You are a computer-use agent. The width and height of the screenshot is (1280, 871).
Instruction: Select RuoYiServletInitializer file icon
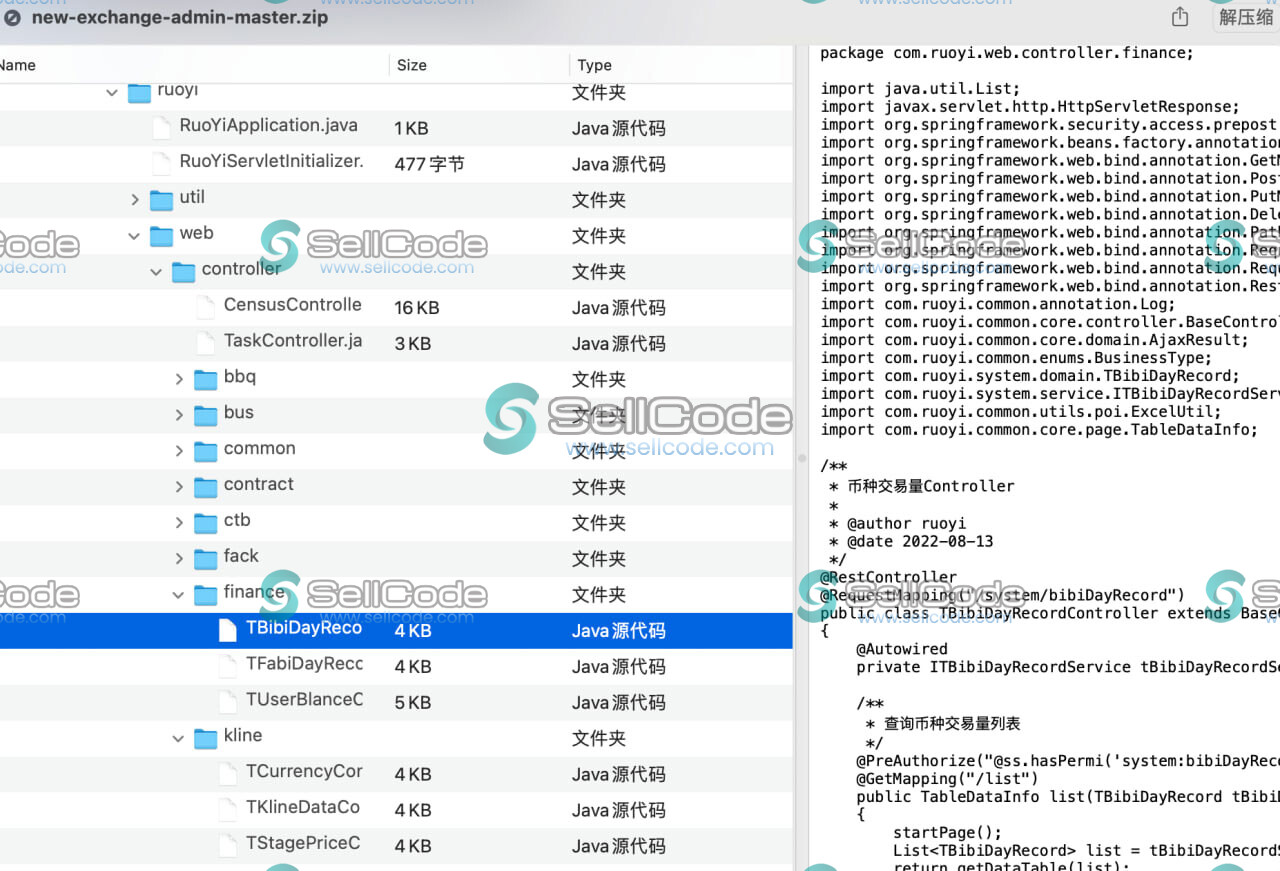(x=161, y=163)
